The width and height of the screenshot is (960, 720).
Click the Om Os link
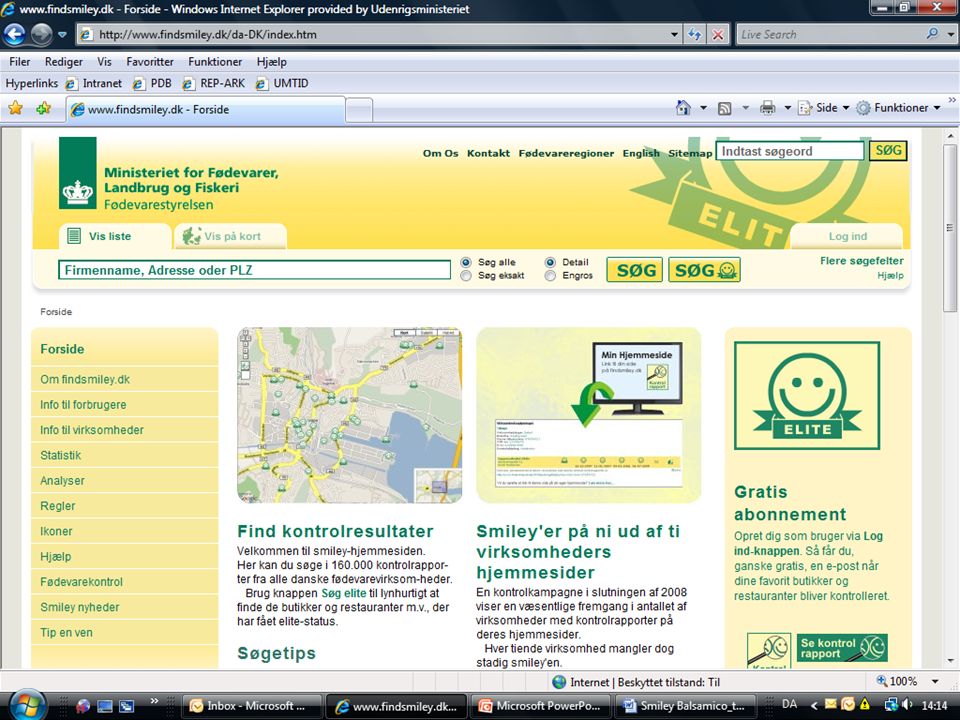click(x=440, y=153)
